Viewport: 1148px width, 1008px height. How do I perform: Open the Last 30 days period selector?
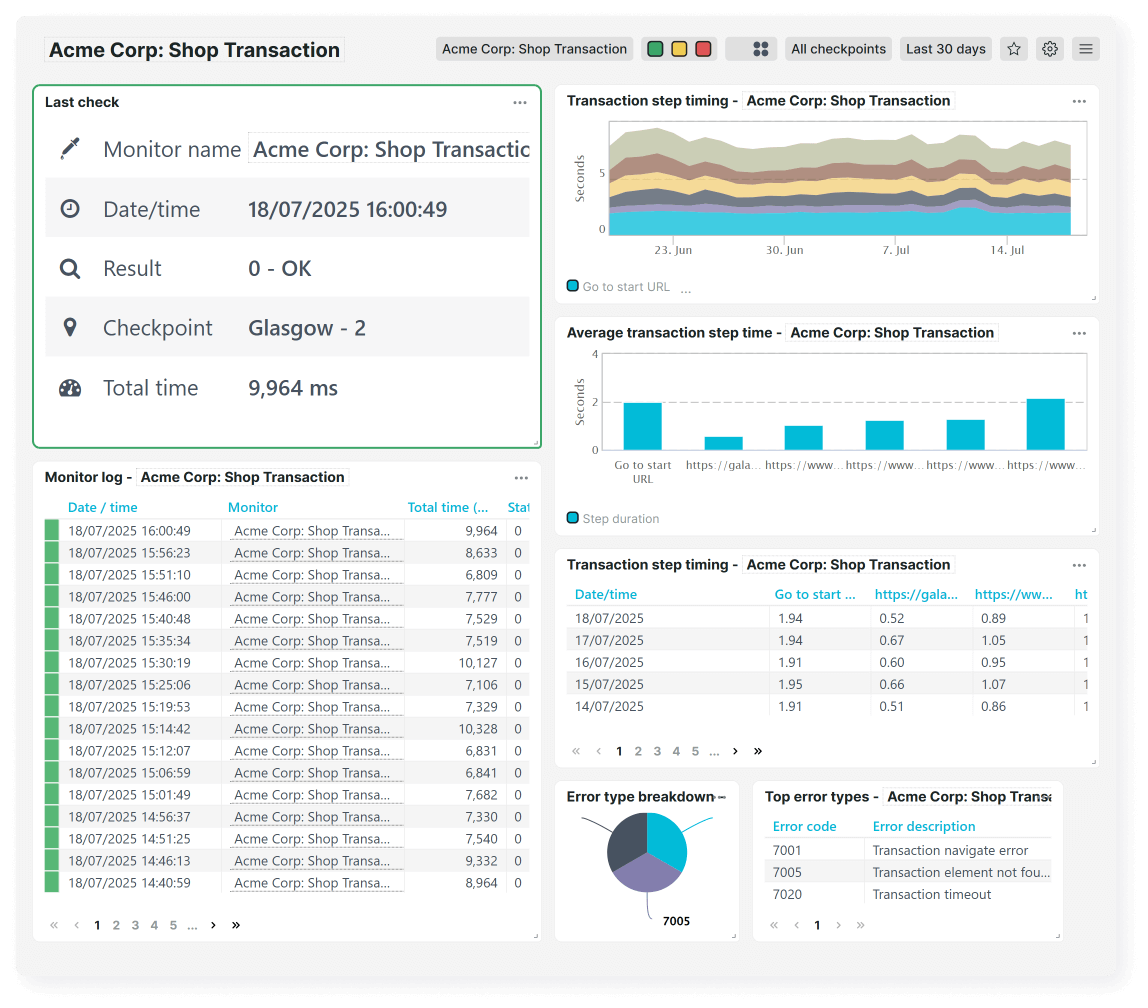coord(945,48)
